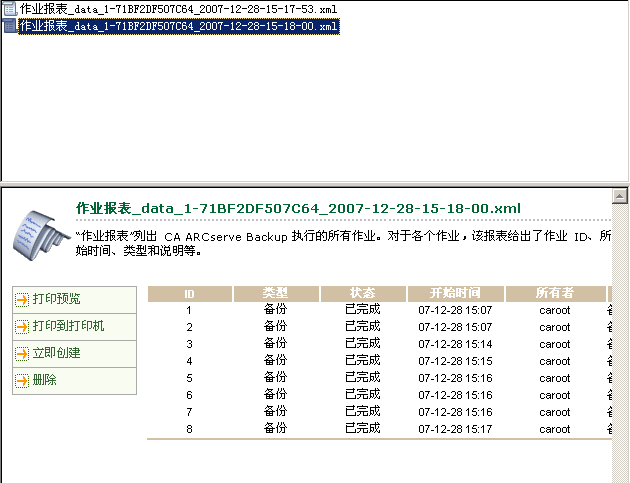Click 已完成 status cell in row 5
Screen dimensions: 630x483
[363, 377]
